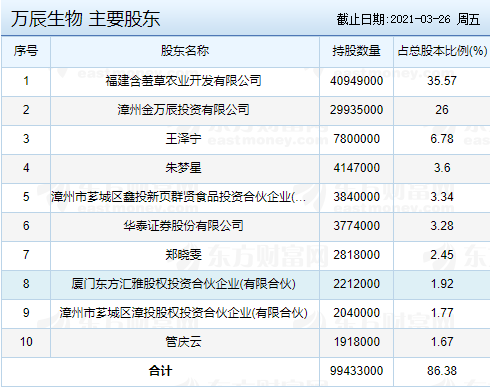Click percentage value 3.28
This screenshot has height=388, width=490.
(442, 226)
